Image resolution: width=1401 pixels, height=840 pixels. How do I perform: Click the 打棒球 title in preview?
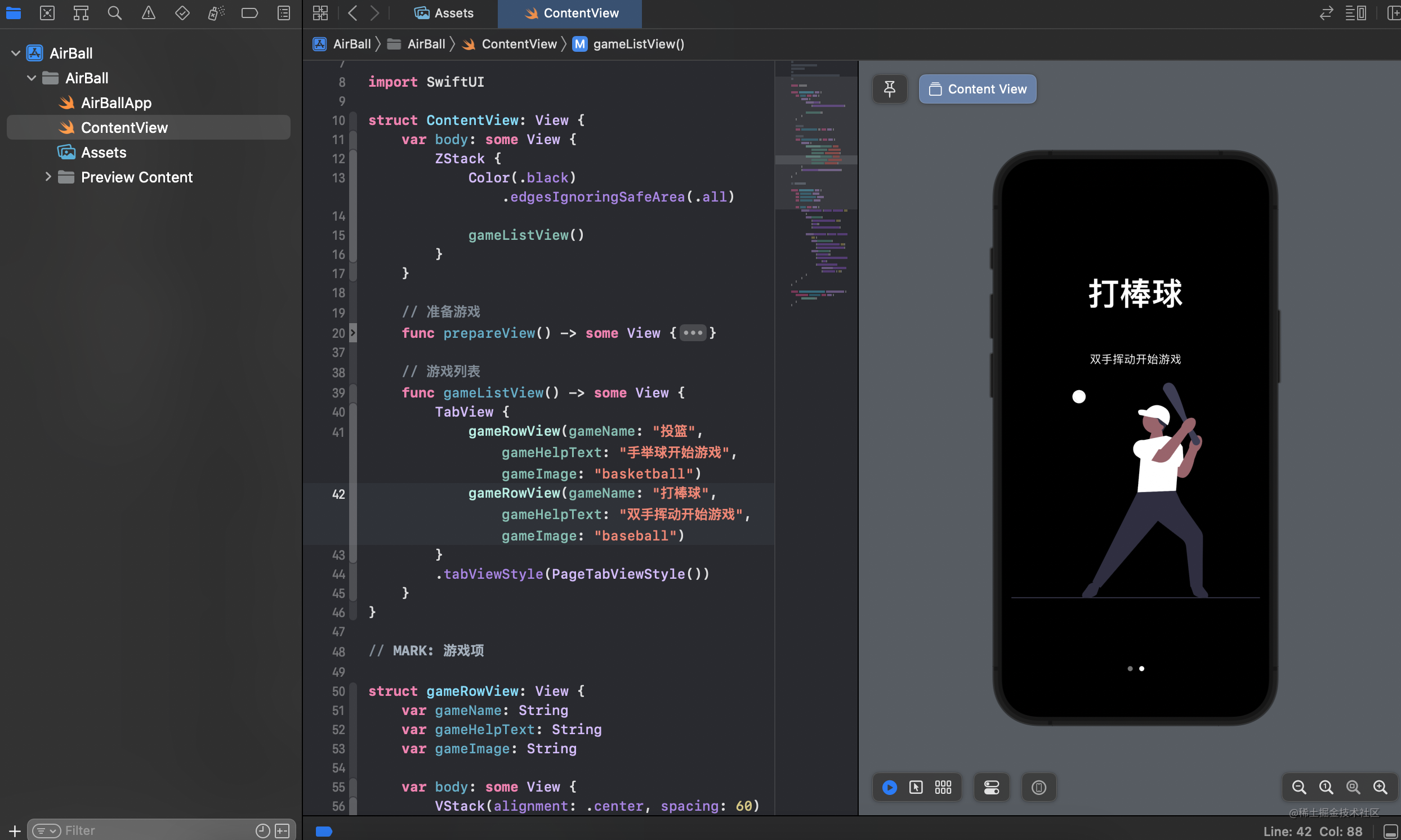[1136, 293]
